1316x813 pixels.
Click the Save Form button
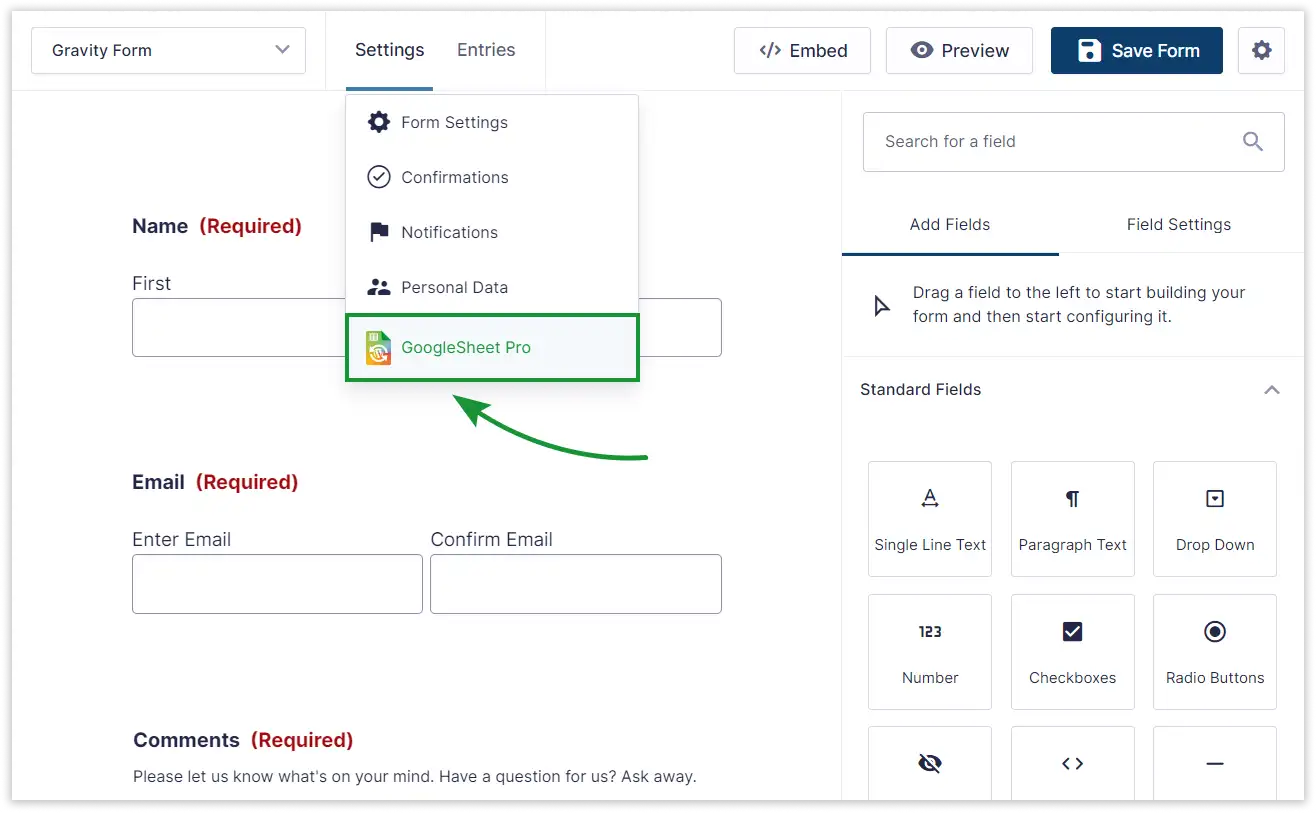tap(1136, 50)
